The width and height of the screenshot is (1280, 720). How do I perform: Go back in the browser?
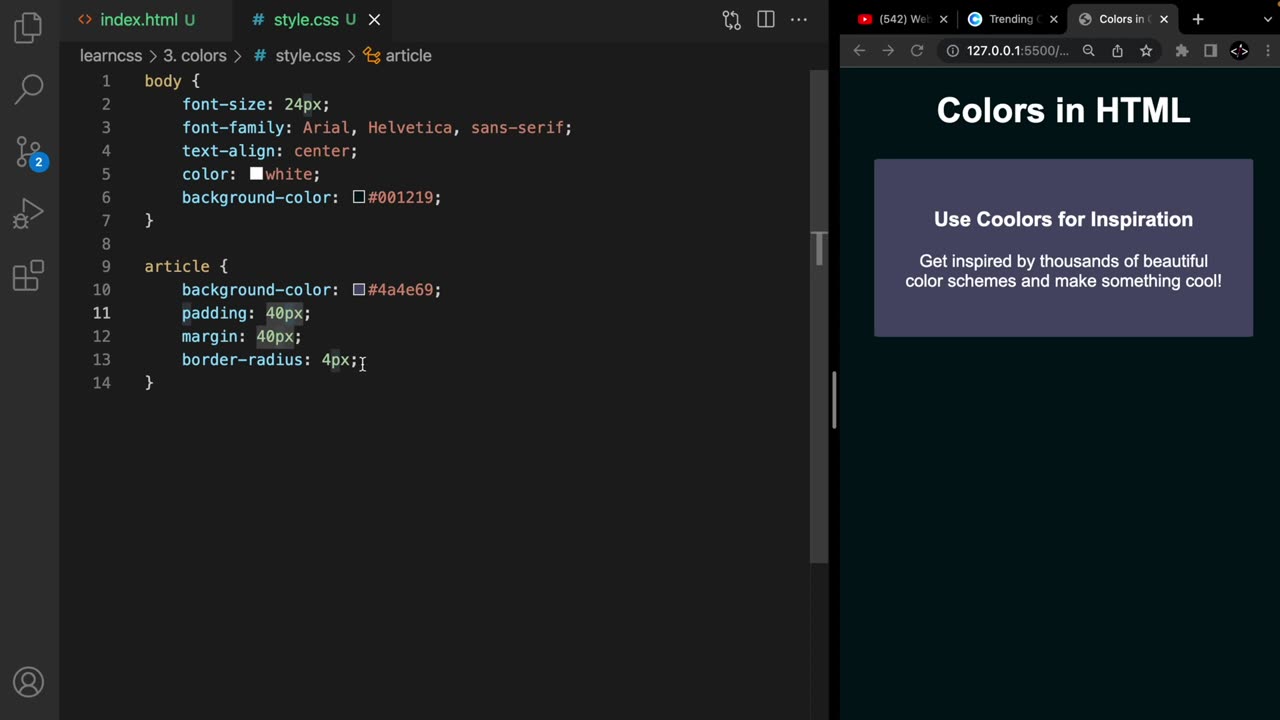[859, 51]
